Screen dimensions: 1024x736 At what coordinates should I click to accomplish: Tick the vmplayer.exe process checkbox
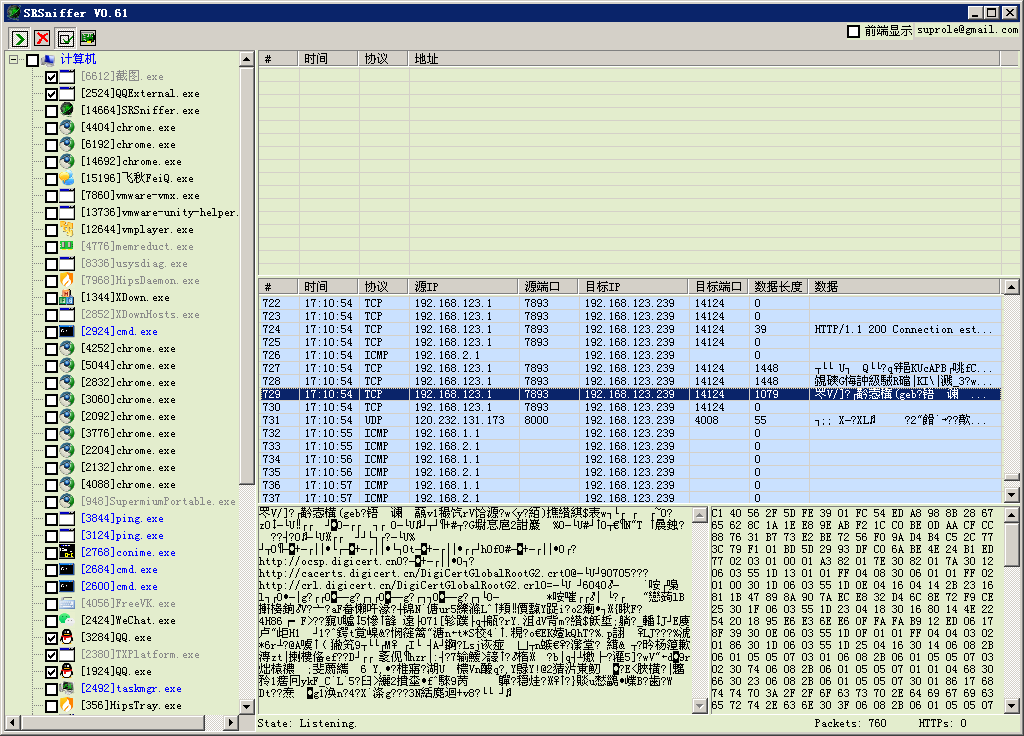click(51, 230)
